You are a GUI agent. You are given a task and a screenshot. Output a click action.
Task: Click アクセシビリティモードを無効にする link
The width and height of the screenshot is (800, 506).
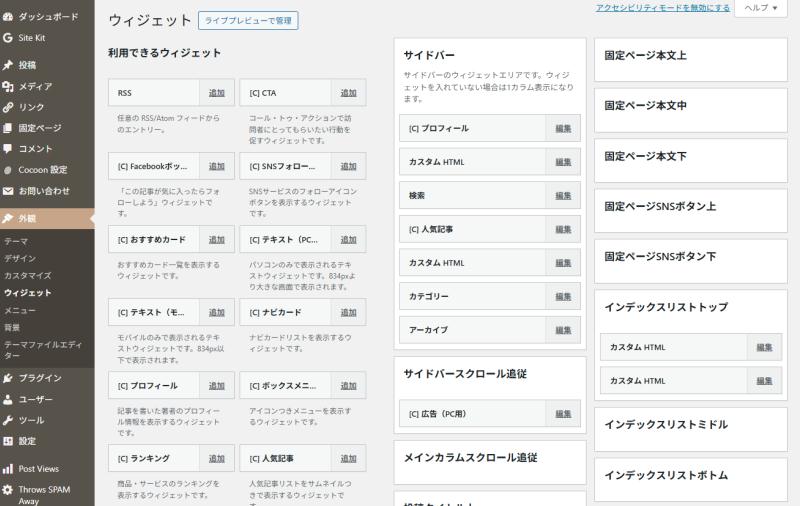(x=662, y=8)
